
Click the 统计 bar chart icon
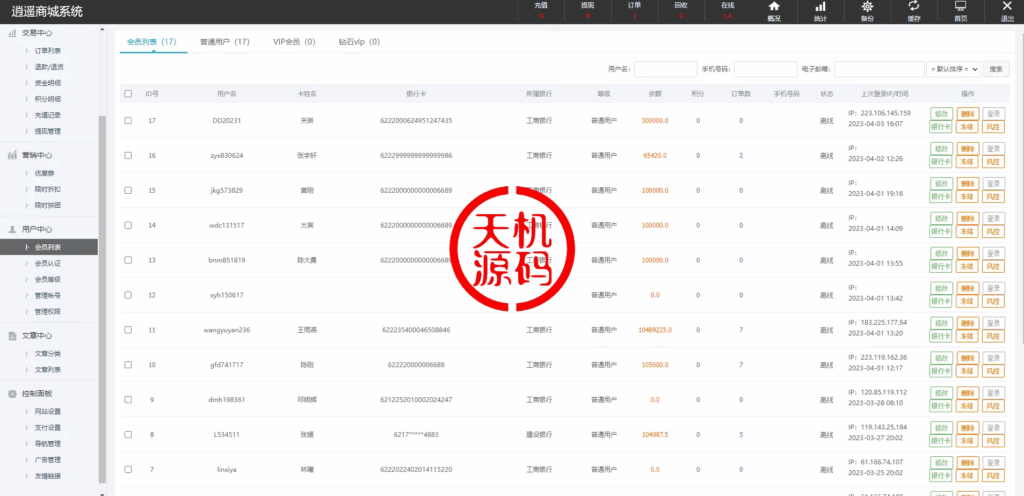pyautogui.click(x=820, y=11)
